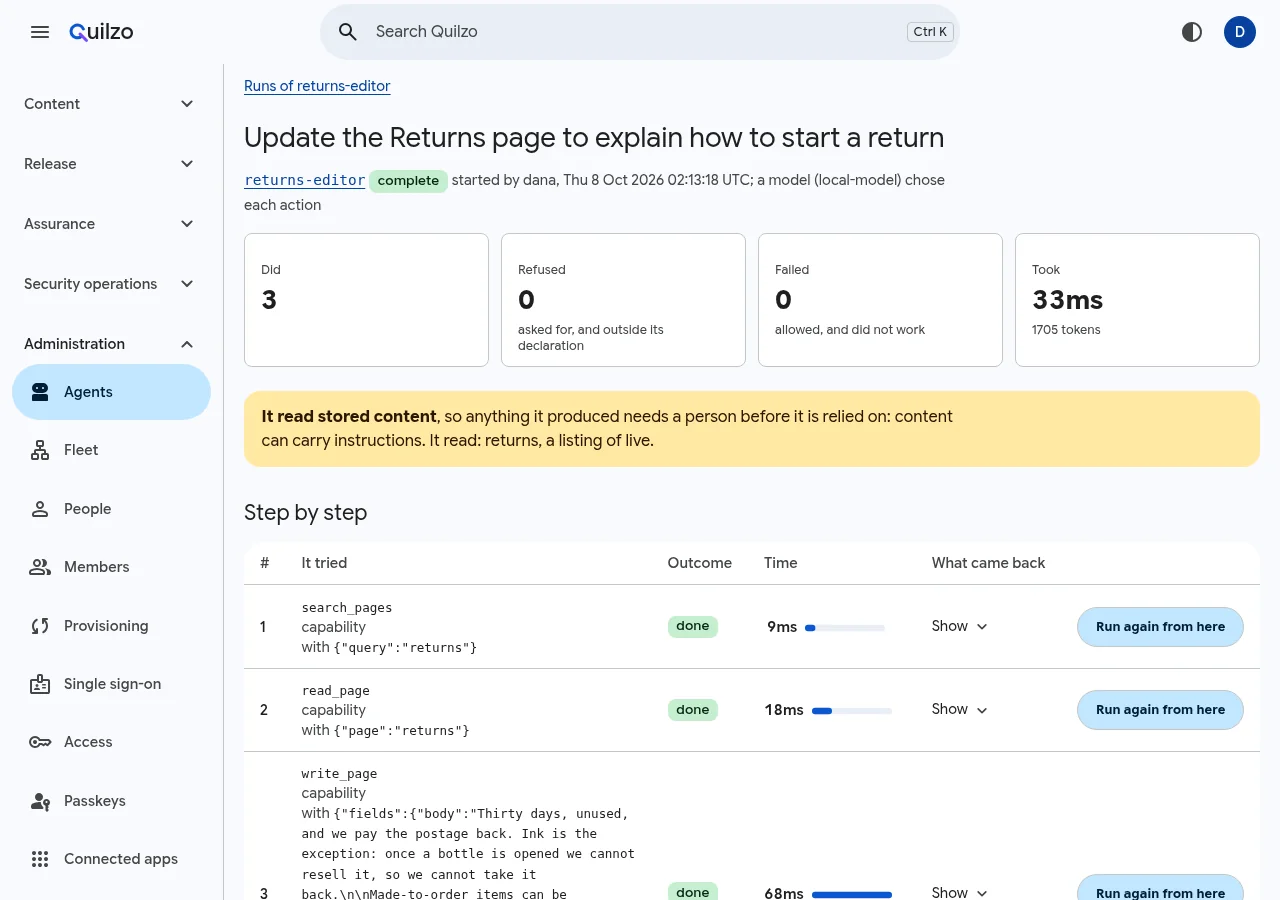Show what came back for search_pages step
The width and height of the screenshot is (1280, 900).
coord(960,626)
